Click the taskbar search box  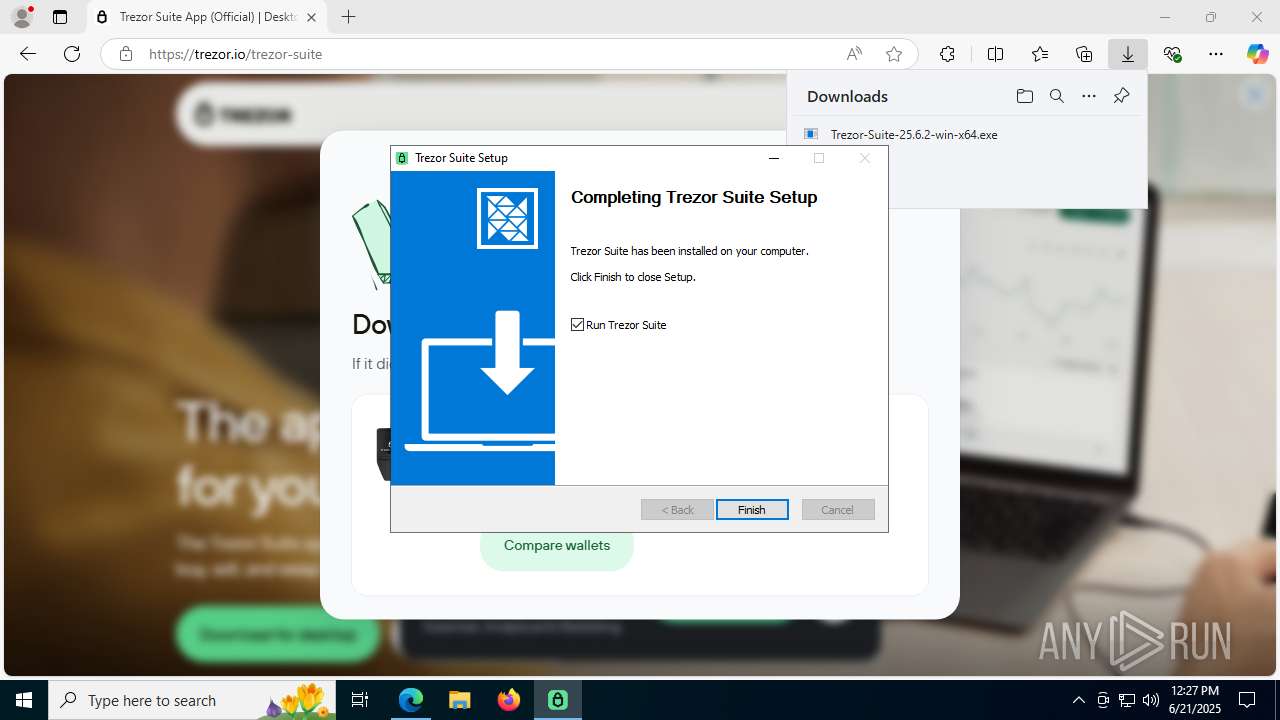(x=193, y=700)
